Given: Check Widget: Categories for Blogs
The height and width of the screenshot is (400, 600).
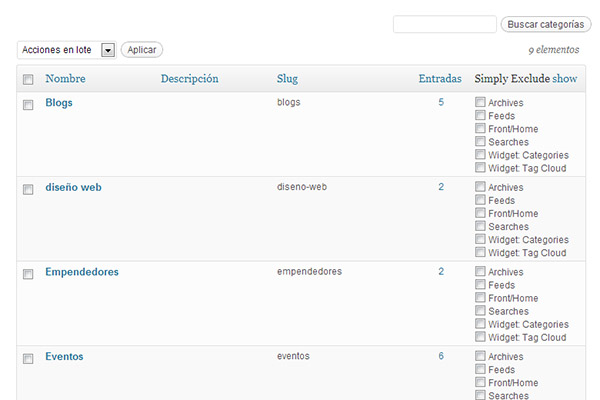Looking at the screenshot, I should pos(480,154).
